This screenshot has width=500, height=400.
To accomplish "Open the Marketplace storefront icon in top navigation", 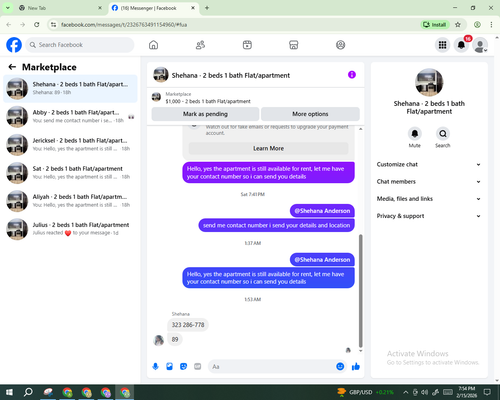I will pos(294,45).
